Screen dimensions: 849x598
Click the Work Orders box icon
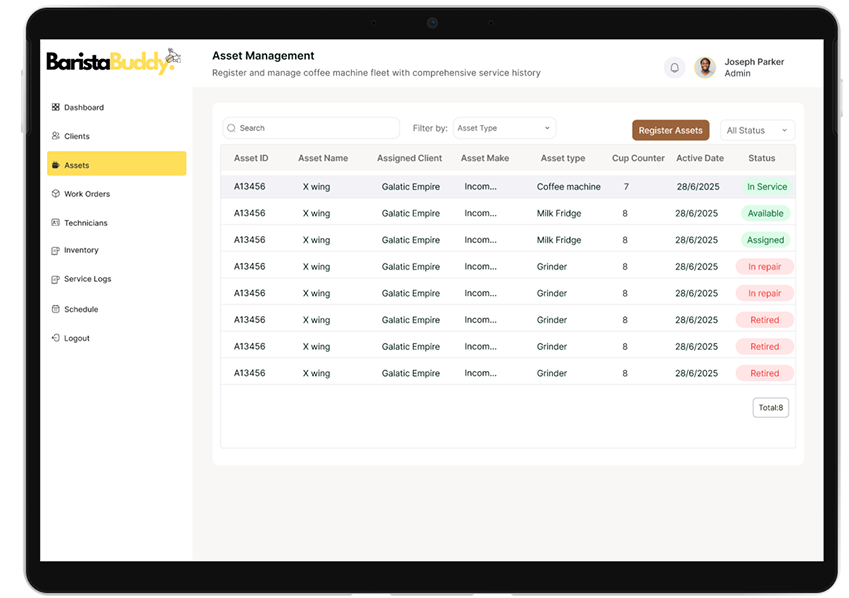click(56, 194)
